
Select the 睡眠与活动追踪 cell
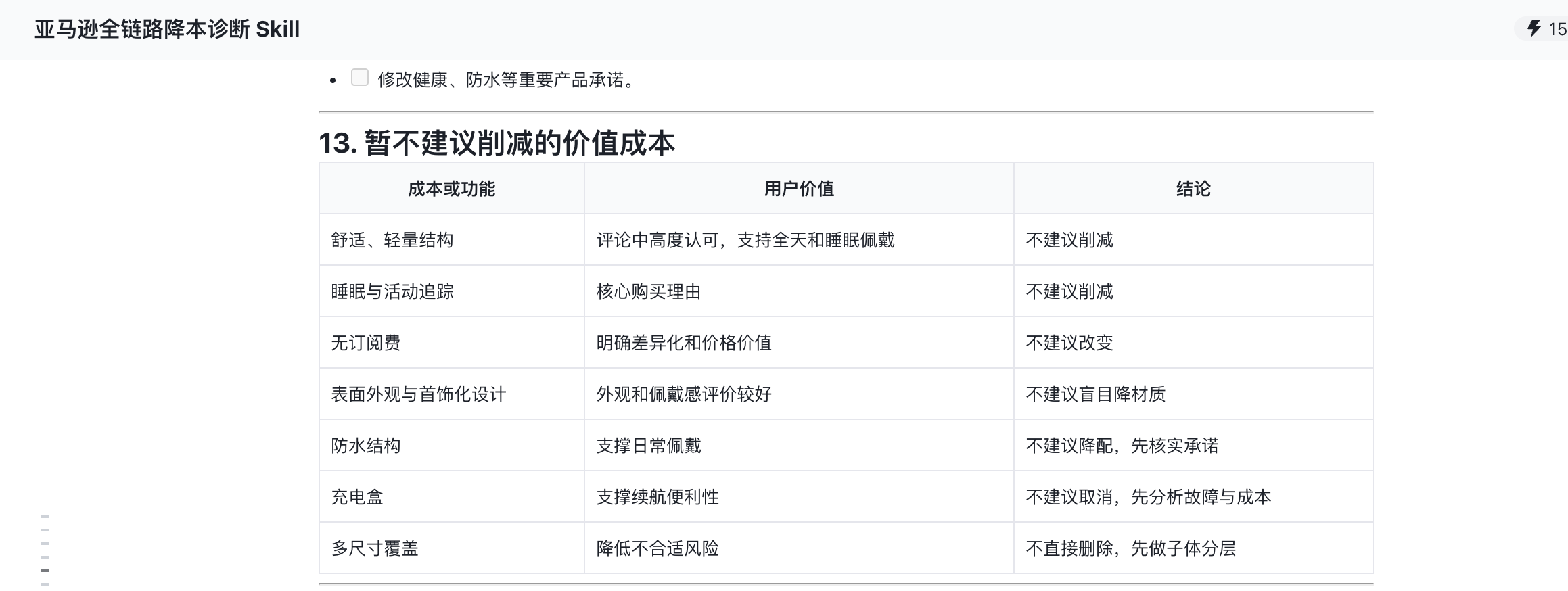pyautogui.click(x=452, y=291)
